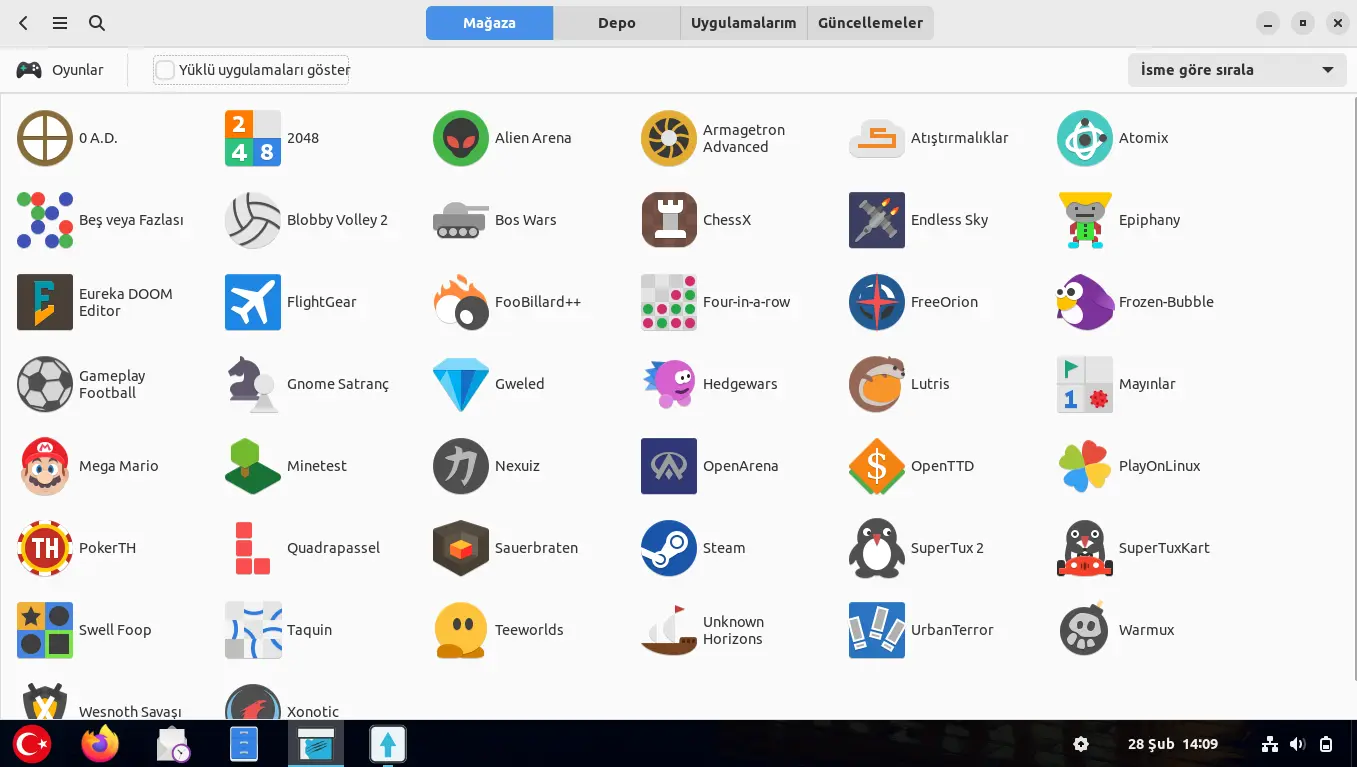Open the network icon in system tray
The width and height of the screenshot is (1357, 767).
[1270, 744]
